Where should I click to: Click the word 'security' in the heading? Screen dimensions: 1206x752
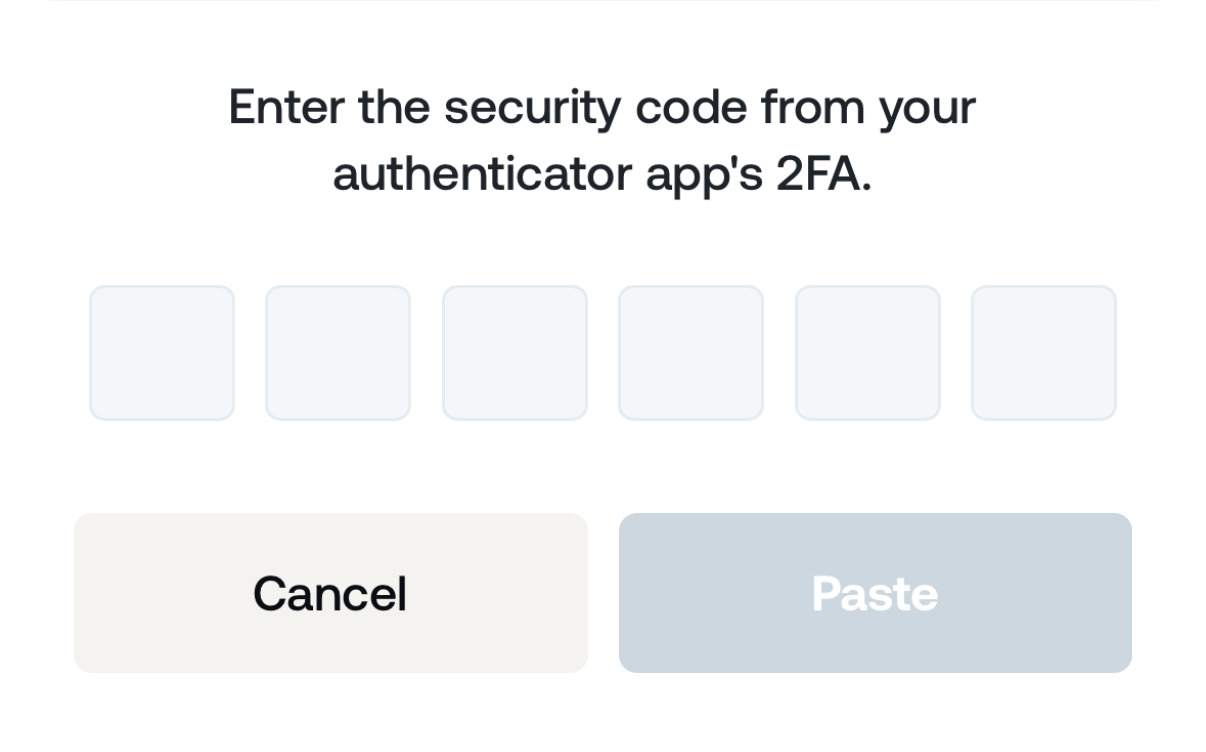coord(532,109)
